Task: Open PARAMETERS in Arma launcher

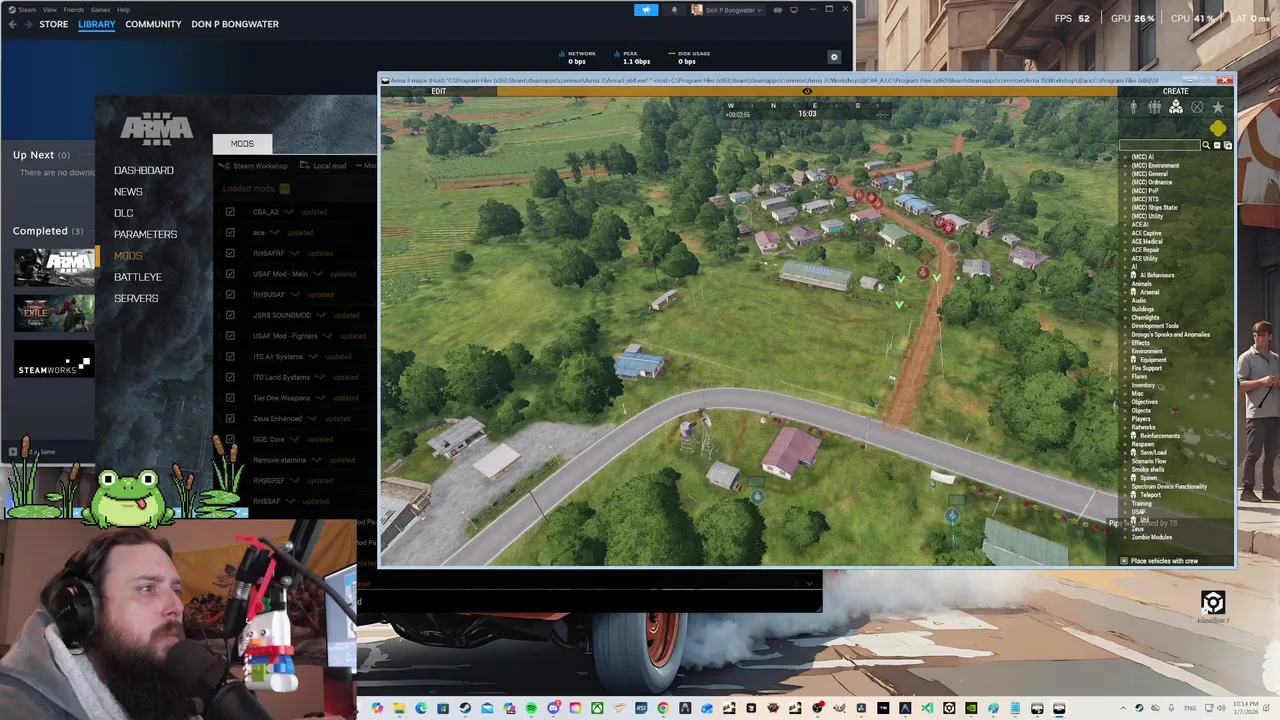Action: 145,234
